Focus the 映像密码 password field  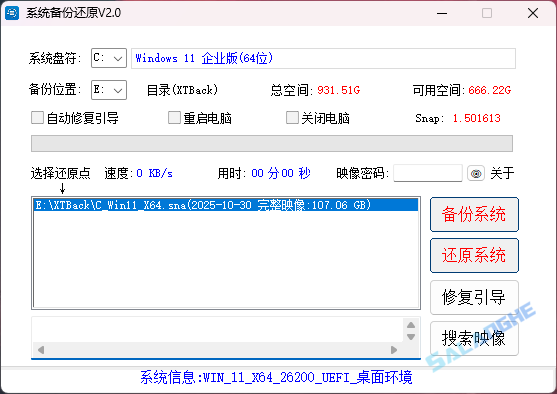coord(428,173)
